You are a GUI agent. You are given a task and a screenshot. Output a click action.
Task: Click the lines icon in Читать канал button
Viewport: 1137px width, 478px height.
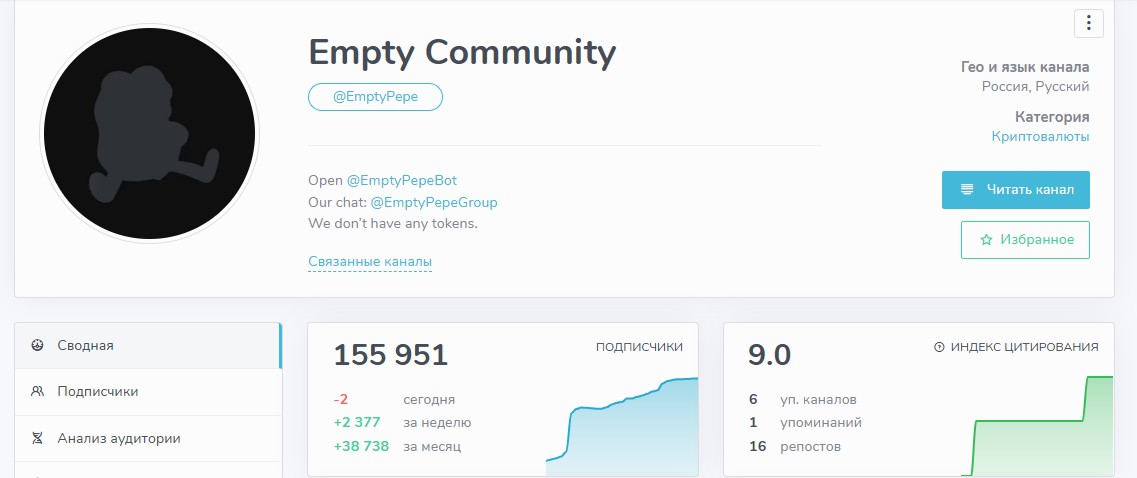point(967,189)
